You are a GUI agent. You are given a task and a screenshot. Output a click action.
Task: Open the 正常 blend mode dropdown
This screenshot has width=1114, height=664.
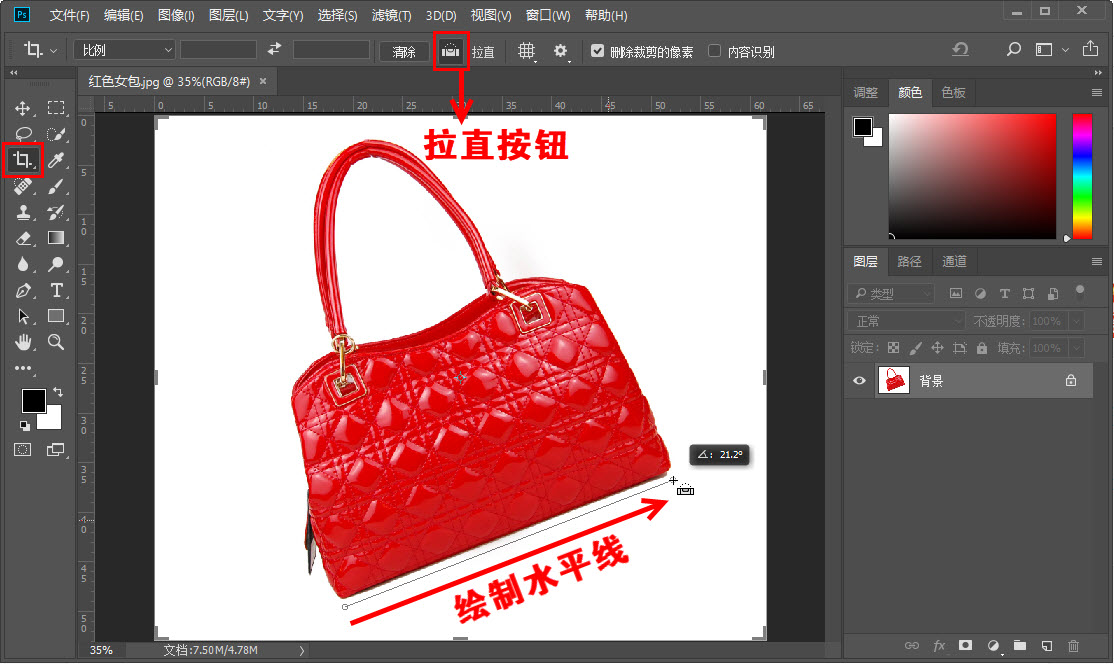(x=906, y=321)
